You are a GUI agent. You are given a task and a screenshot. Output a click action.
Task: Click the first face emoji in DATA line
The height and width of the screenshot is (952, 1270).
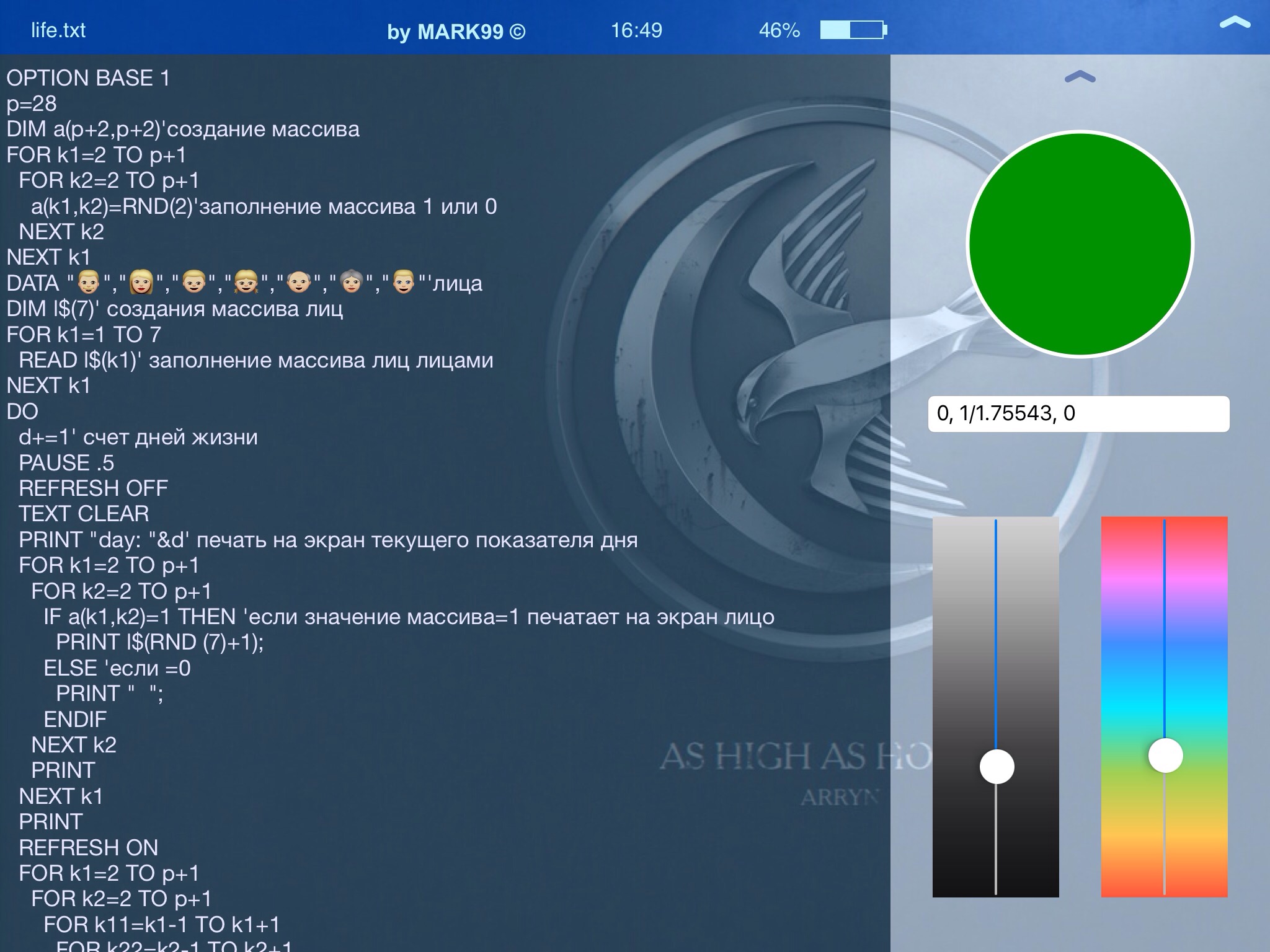click(x=88, y=283)
